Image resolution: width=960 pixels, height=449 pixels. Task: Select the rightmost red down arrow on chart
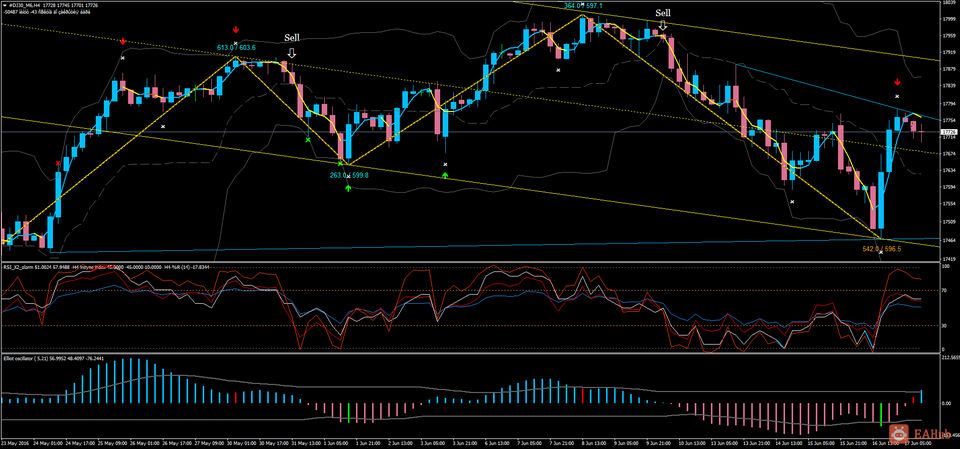(897, 82)
